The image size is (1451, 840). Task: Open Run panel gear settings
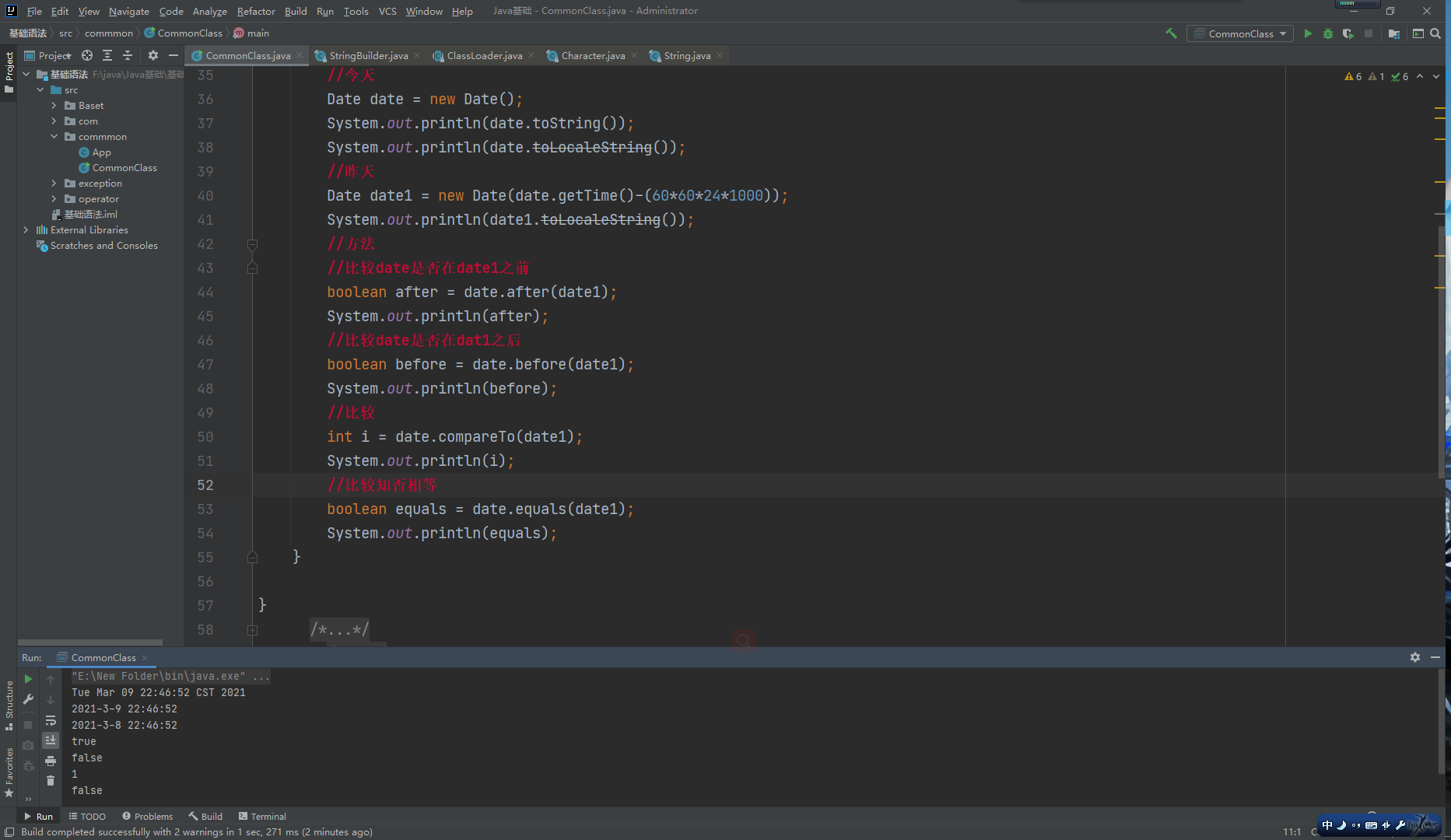tap(1415, 657)
